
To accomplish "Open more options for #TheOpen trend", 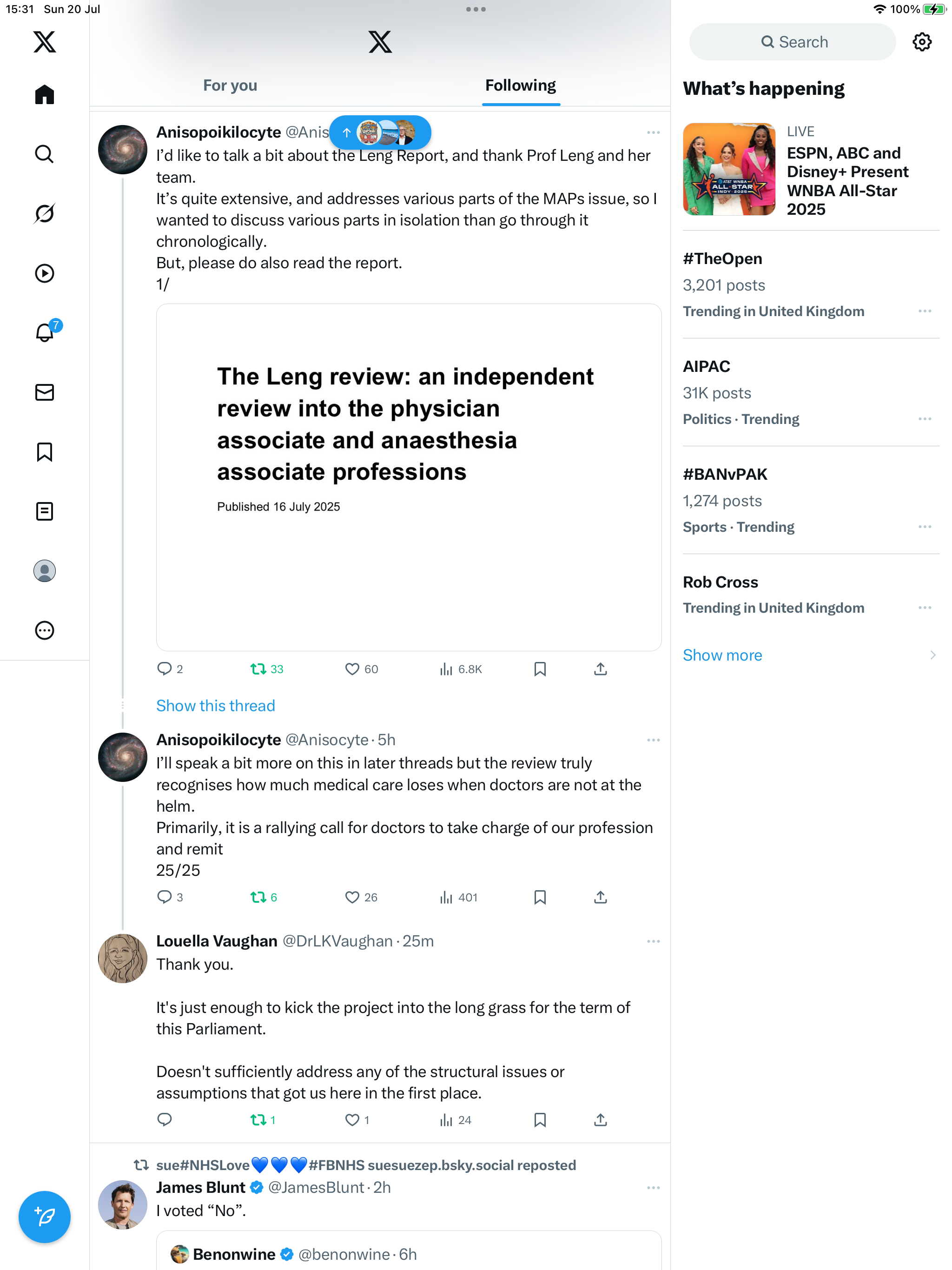I will tap(925, 311).
